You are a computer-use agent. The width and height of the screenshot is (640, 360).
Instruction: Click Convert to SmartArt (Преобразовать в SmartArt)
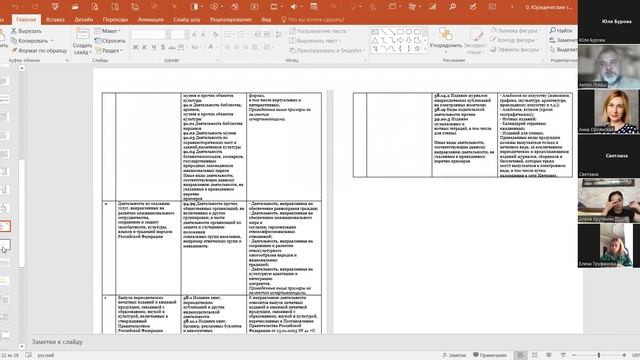click(x=326, y=51)
